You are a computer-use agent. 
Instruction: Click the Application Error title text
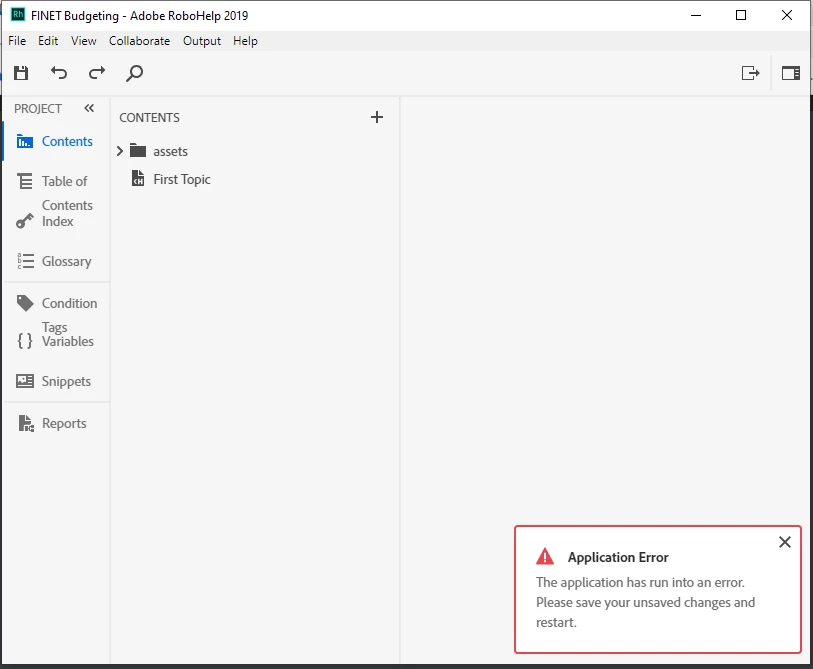pyautogui.click(x=618, y=557)
